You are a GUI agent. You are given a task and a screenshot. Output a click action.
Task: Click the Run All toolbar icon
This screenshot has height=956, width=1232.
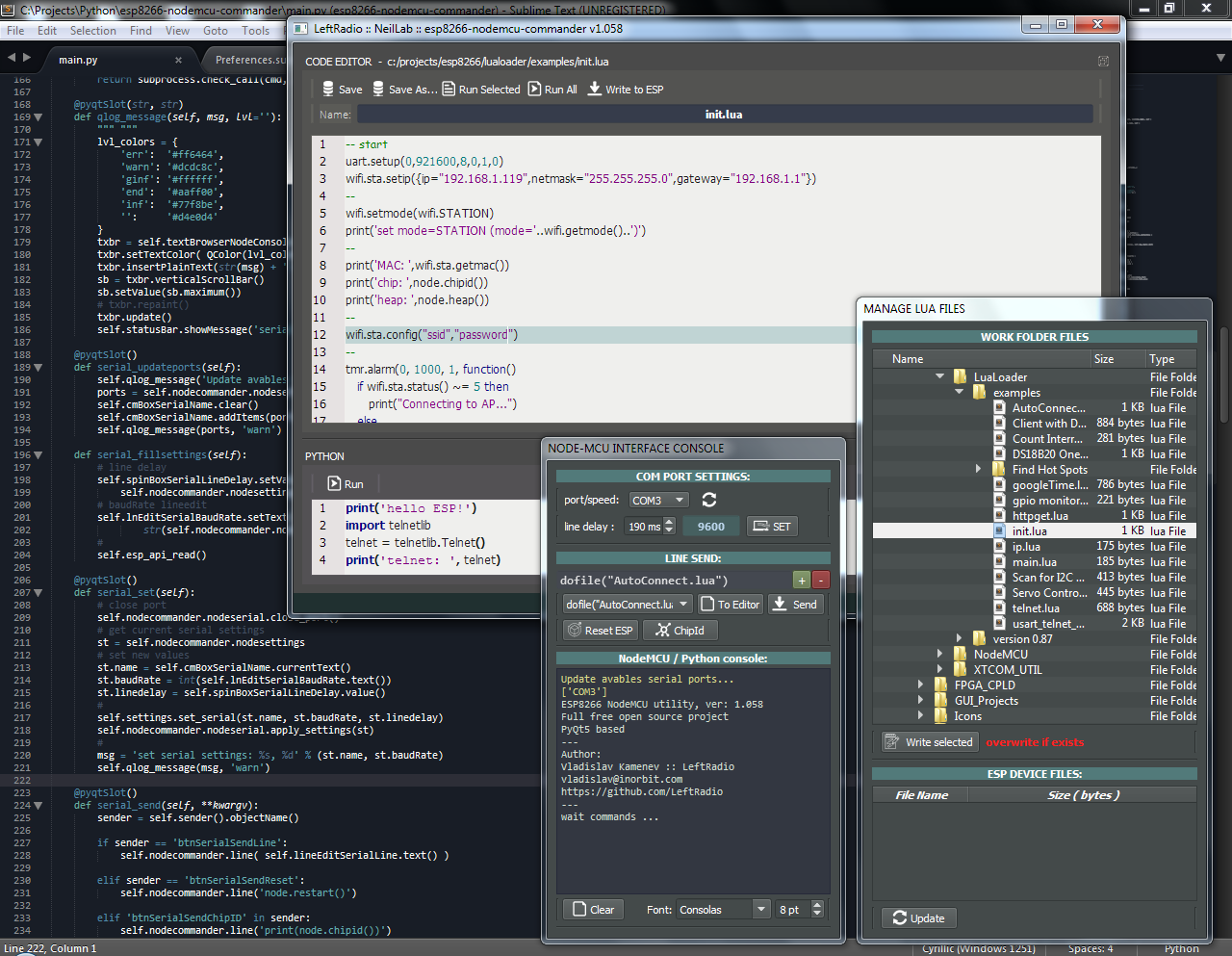(534, 89)
